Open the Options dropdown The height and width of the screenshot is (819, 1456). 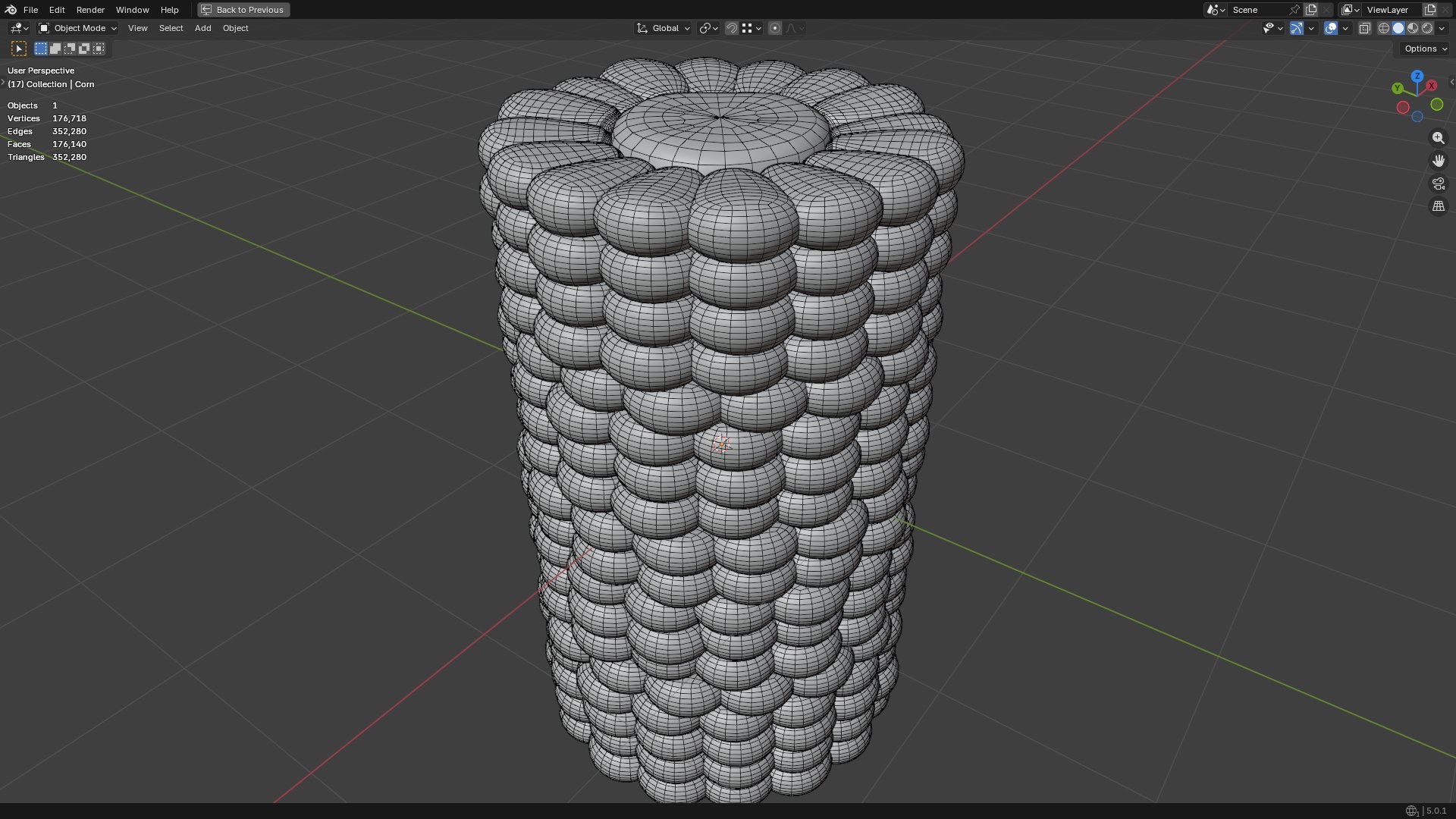1425,49
